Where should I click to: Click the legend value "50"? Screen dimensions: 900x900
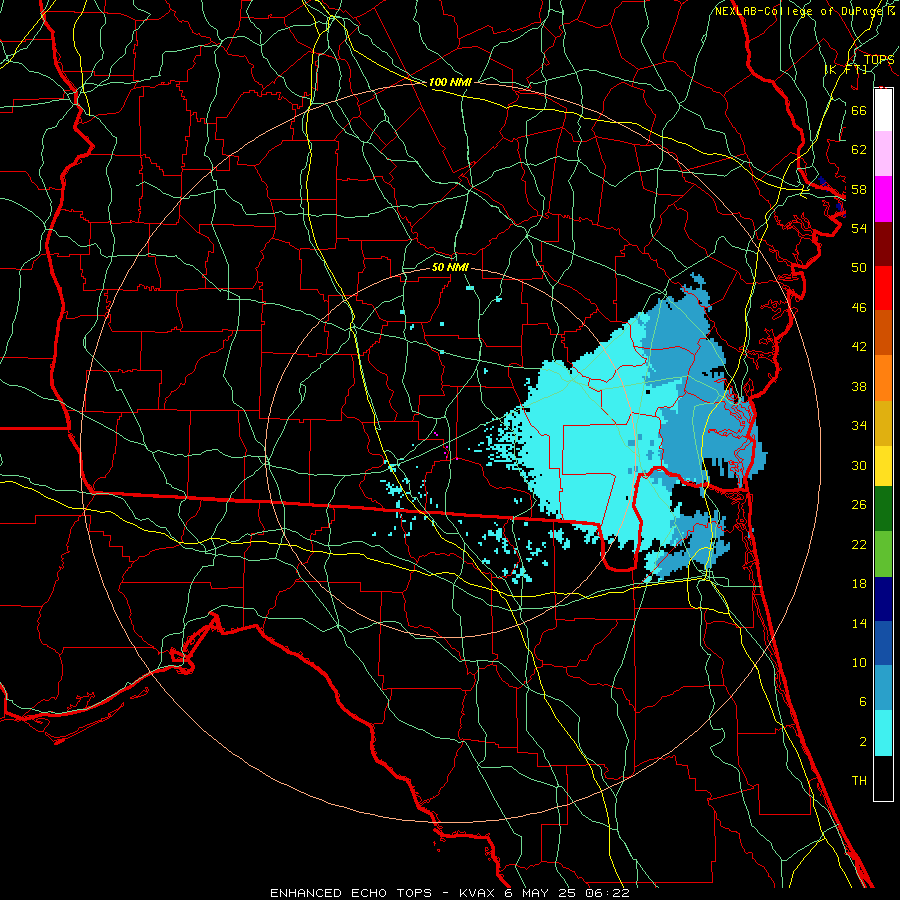(x=859, y=267)
